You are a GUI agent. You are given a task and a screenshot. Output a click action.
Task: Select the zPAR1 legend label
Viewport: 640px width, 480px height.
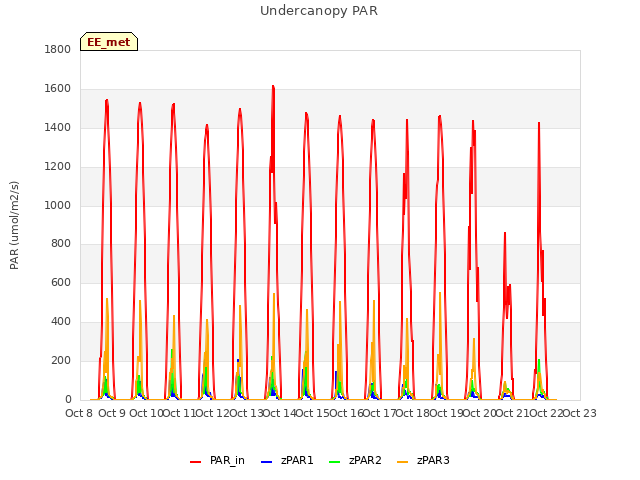point(297,460)
